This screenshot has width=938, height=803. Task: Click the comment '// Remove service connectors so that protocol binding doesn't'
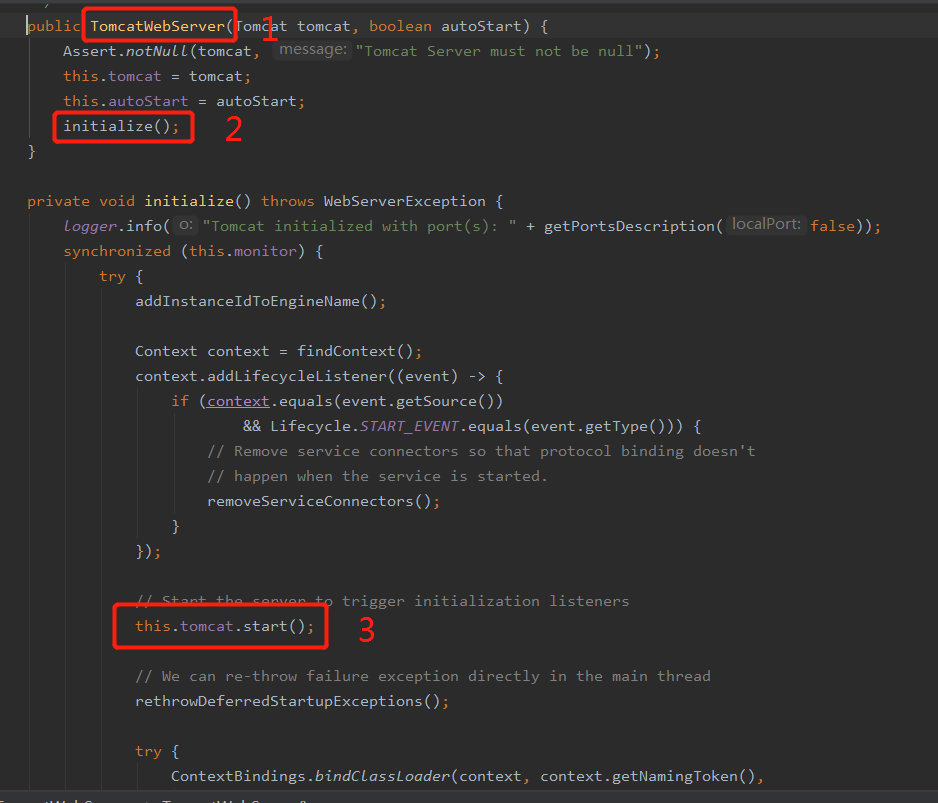pos(481,451)
